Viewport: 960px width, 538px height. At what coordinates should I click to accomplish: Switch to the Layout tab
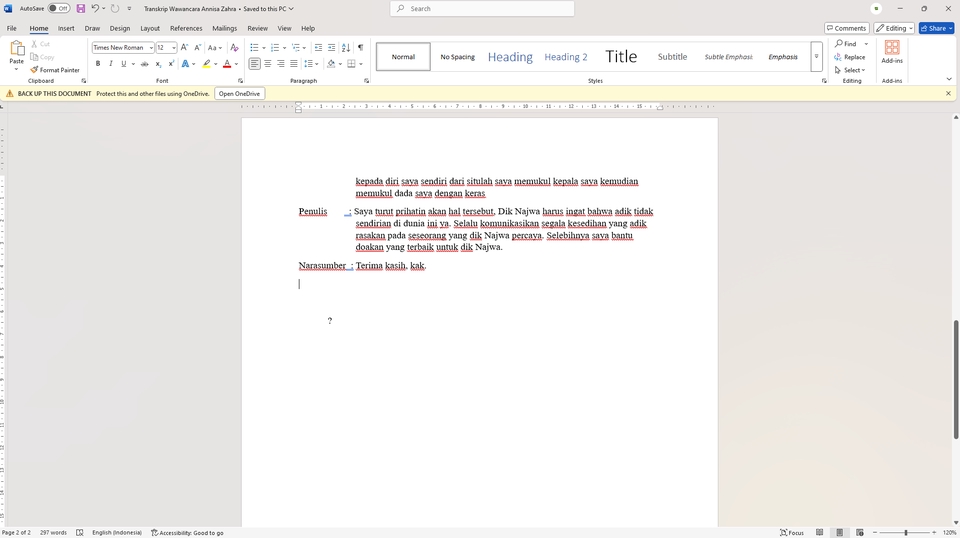[x=150, y=28]
